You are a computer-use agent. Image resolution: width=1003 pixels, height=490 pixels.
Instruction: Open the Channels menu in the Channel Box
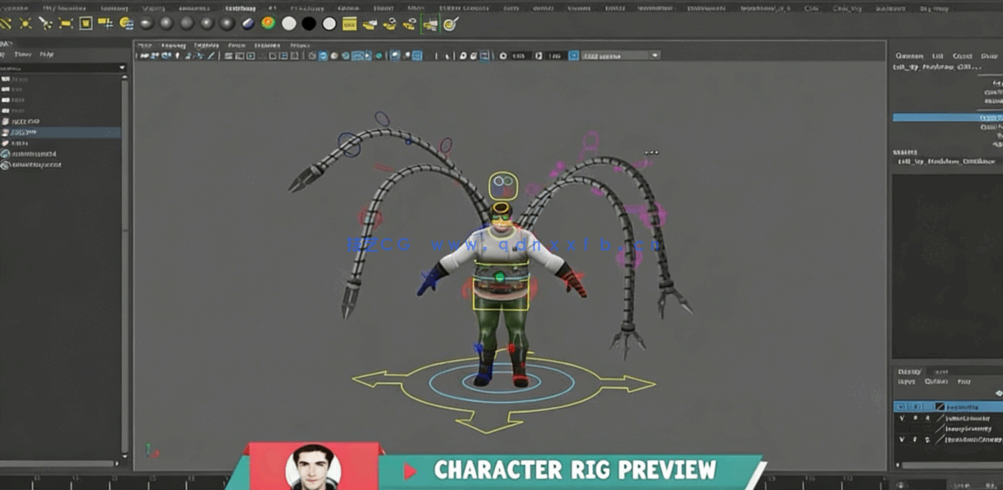(x=908, y=56)
